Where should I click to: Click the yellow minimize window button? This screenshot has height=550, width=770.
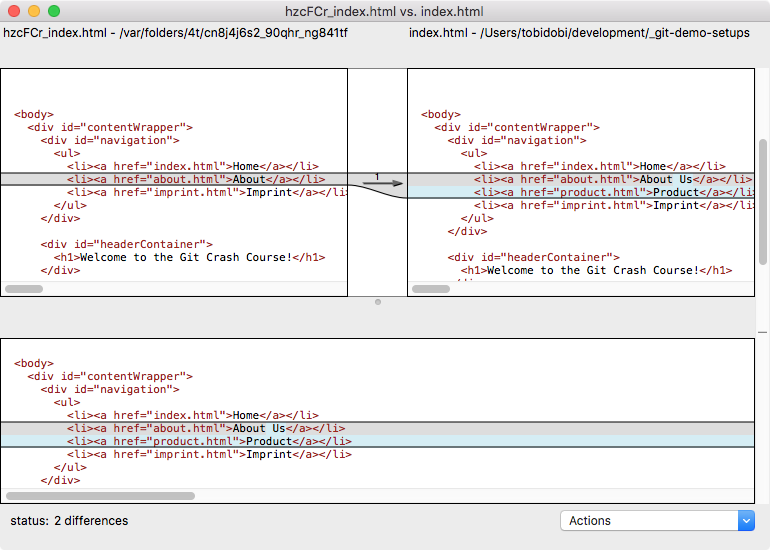pyautogui.click(x=34, y=11)
